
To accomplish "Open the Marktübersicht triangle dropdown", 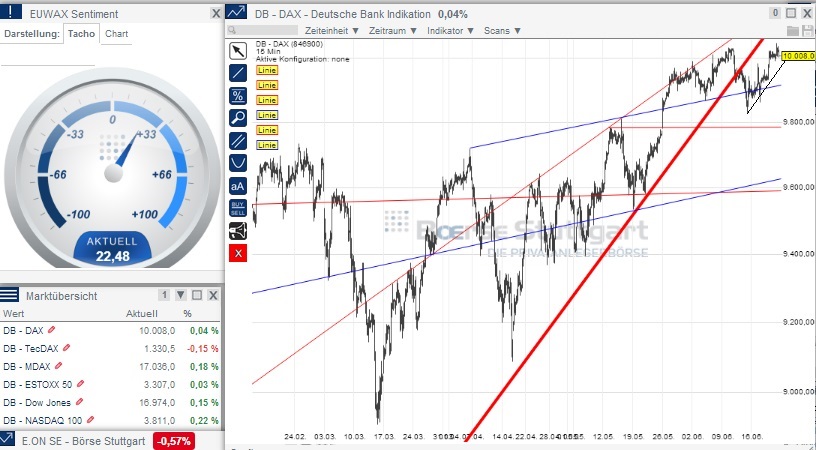I will (181, 295).
